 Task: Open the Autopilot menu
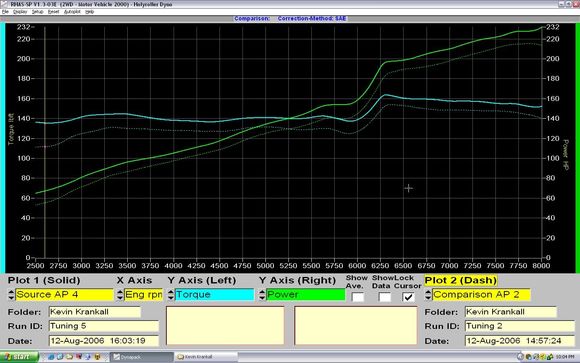point(72,12)
